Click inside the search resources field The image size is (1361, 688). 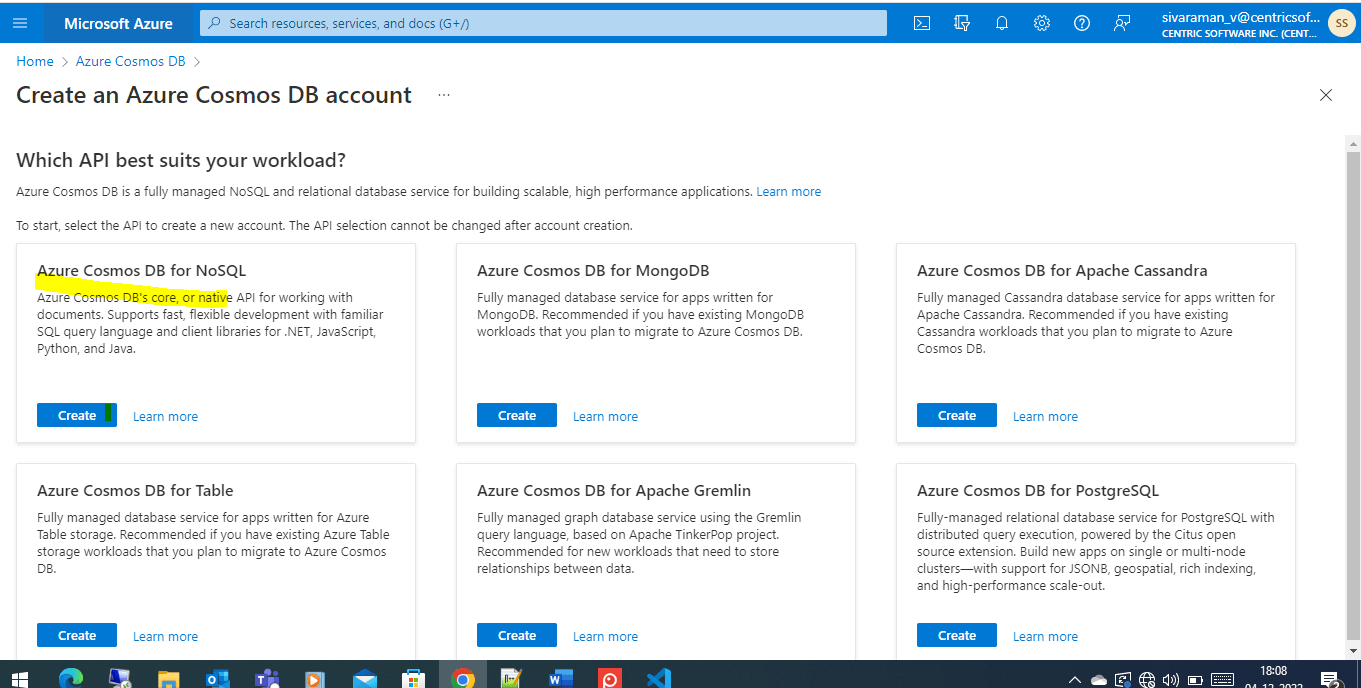(x=540, y=22)
